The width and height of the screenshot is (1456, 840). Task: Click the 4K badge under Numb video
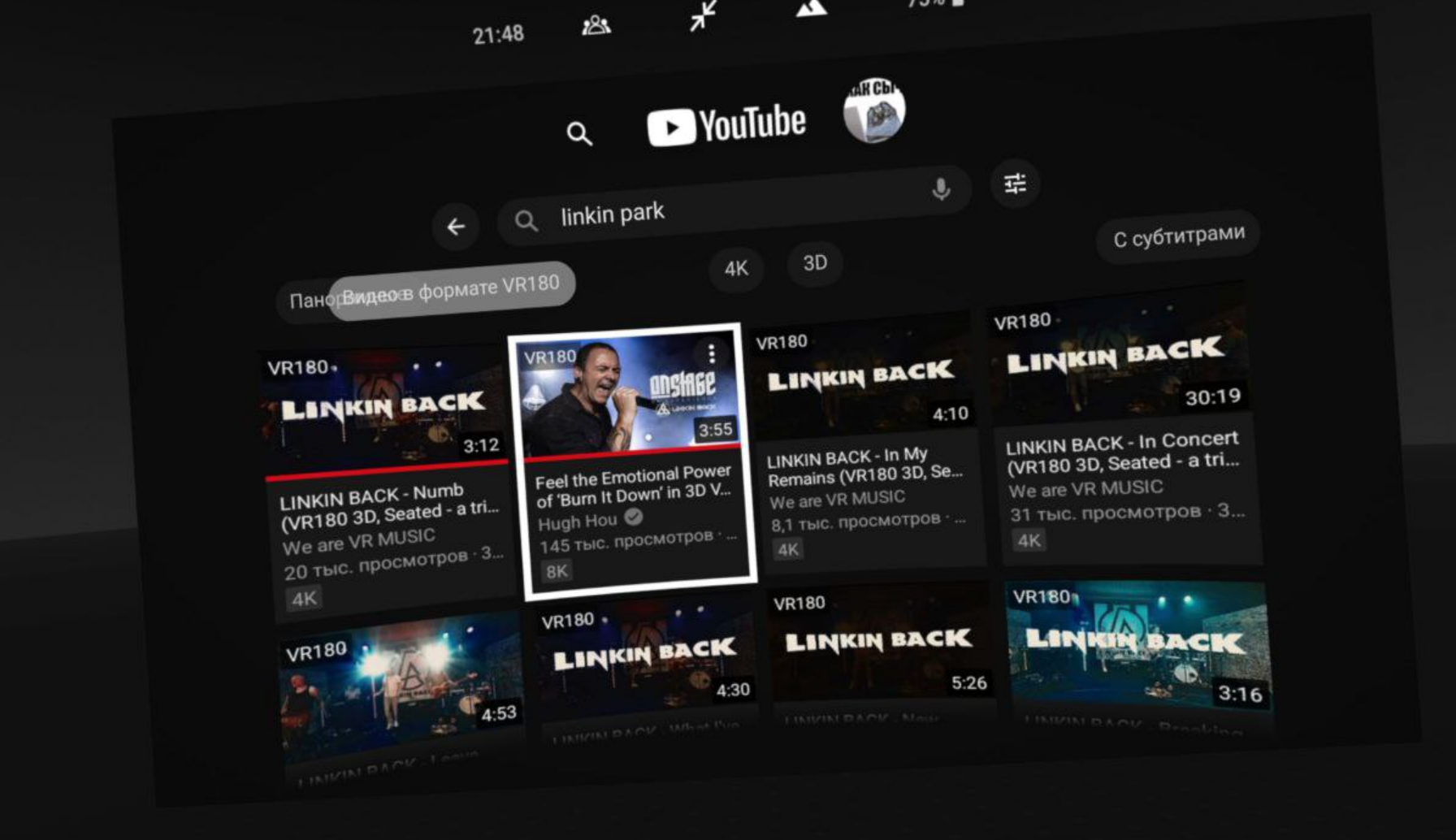[304, 599]
